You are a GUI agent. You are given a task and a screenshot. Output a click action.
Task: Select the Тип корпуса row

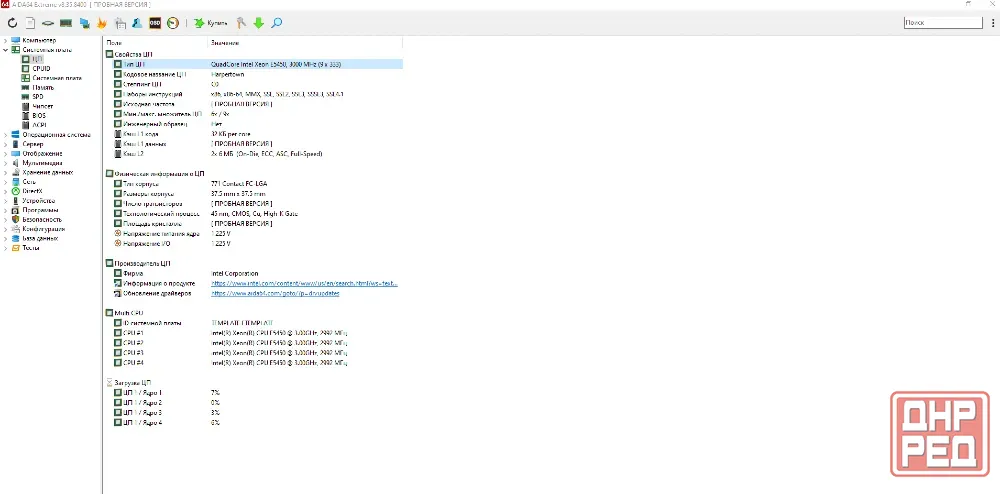pyautogui.click(x=258, y=184)
